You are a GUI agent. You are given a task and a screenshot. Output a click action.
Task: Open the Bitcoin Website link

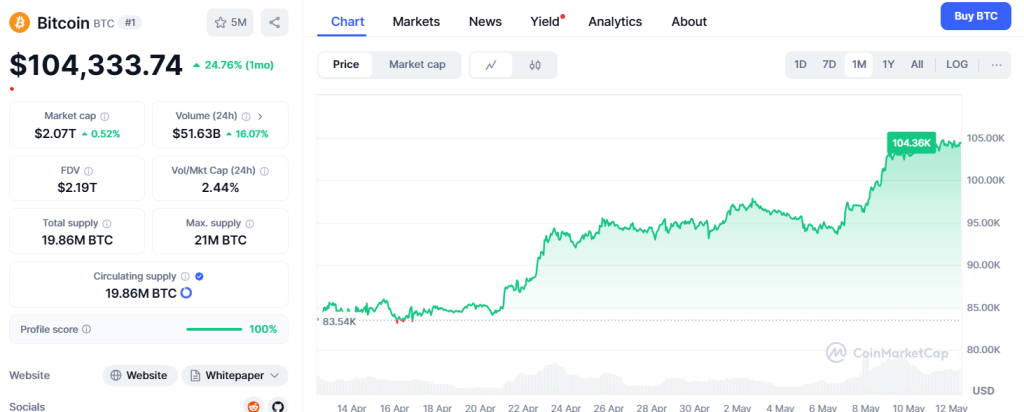tap(139, 375)
